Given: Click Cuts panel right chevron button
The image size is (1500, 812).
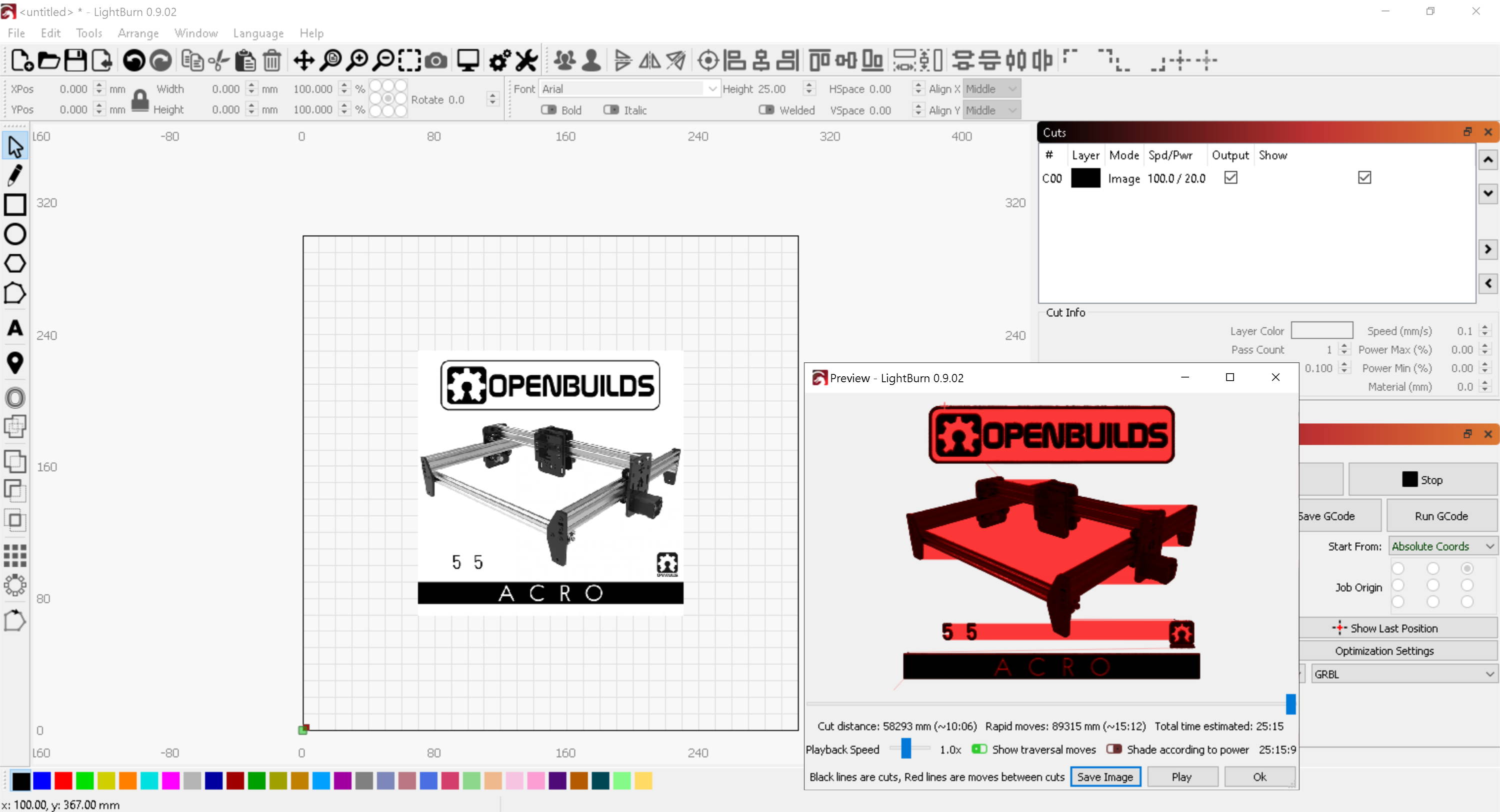Looking at the screenshot, I should pos(1488,249).
